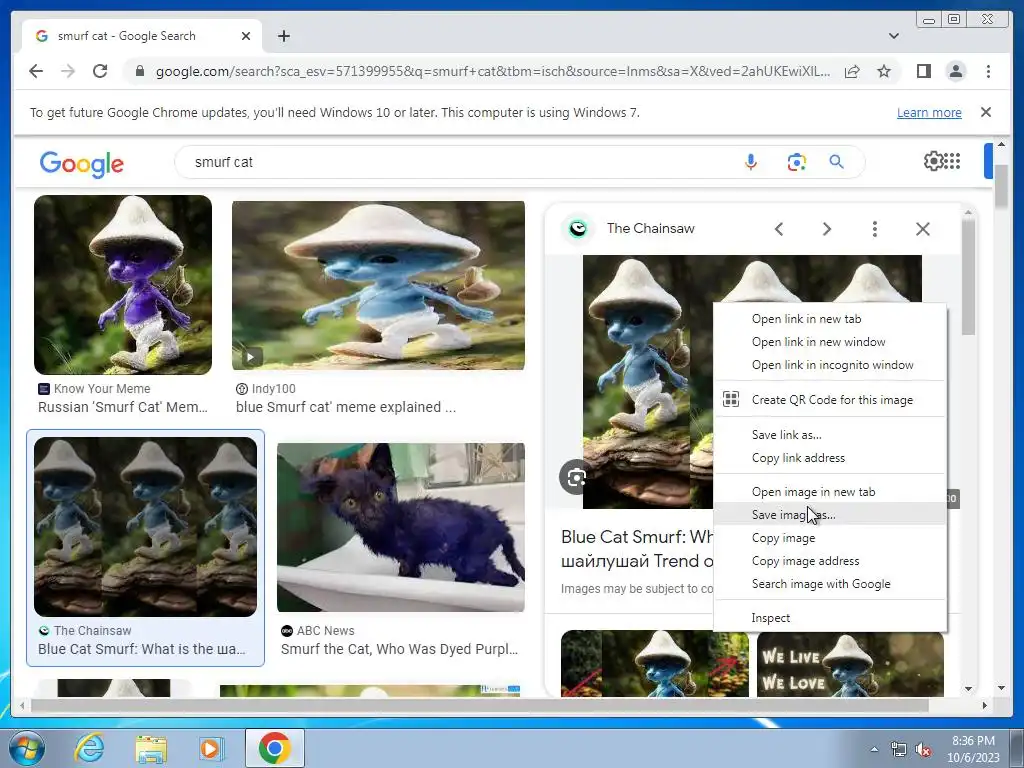Start voice search with microphone icon

click(751, 162)
